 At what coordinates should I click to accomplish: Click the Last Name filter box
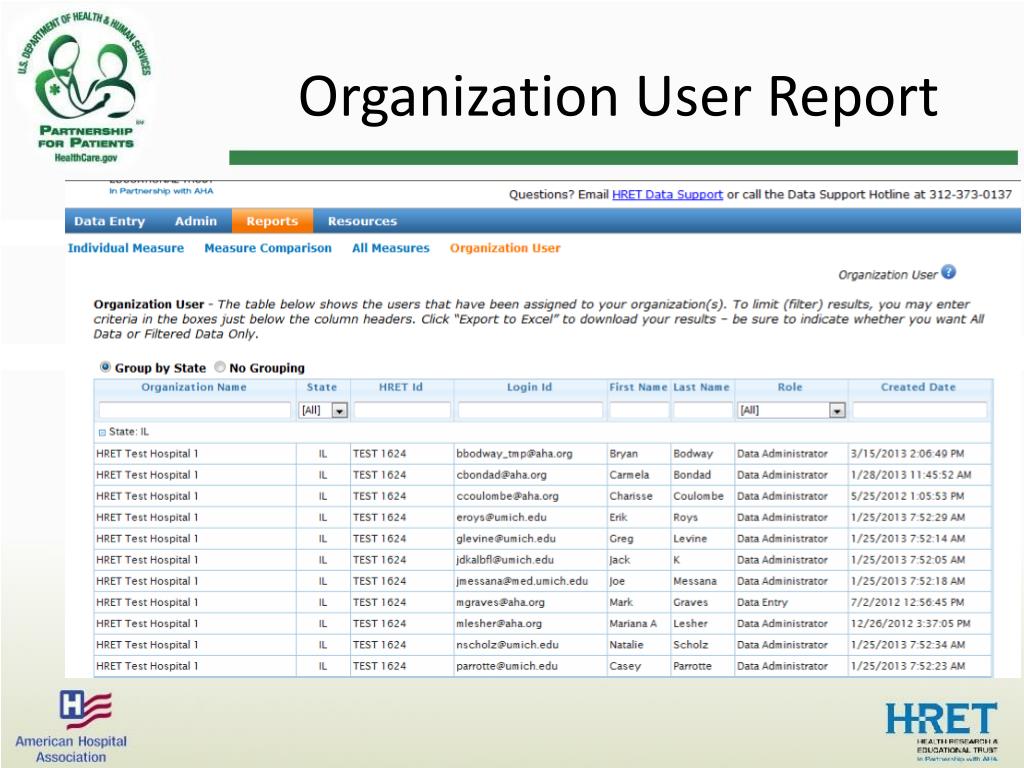pyautogui.click(x=702, y=410)
